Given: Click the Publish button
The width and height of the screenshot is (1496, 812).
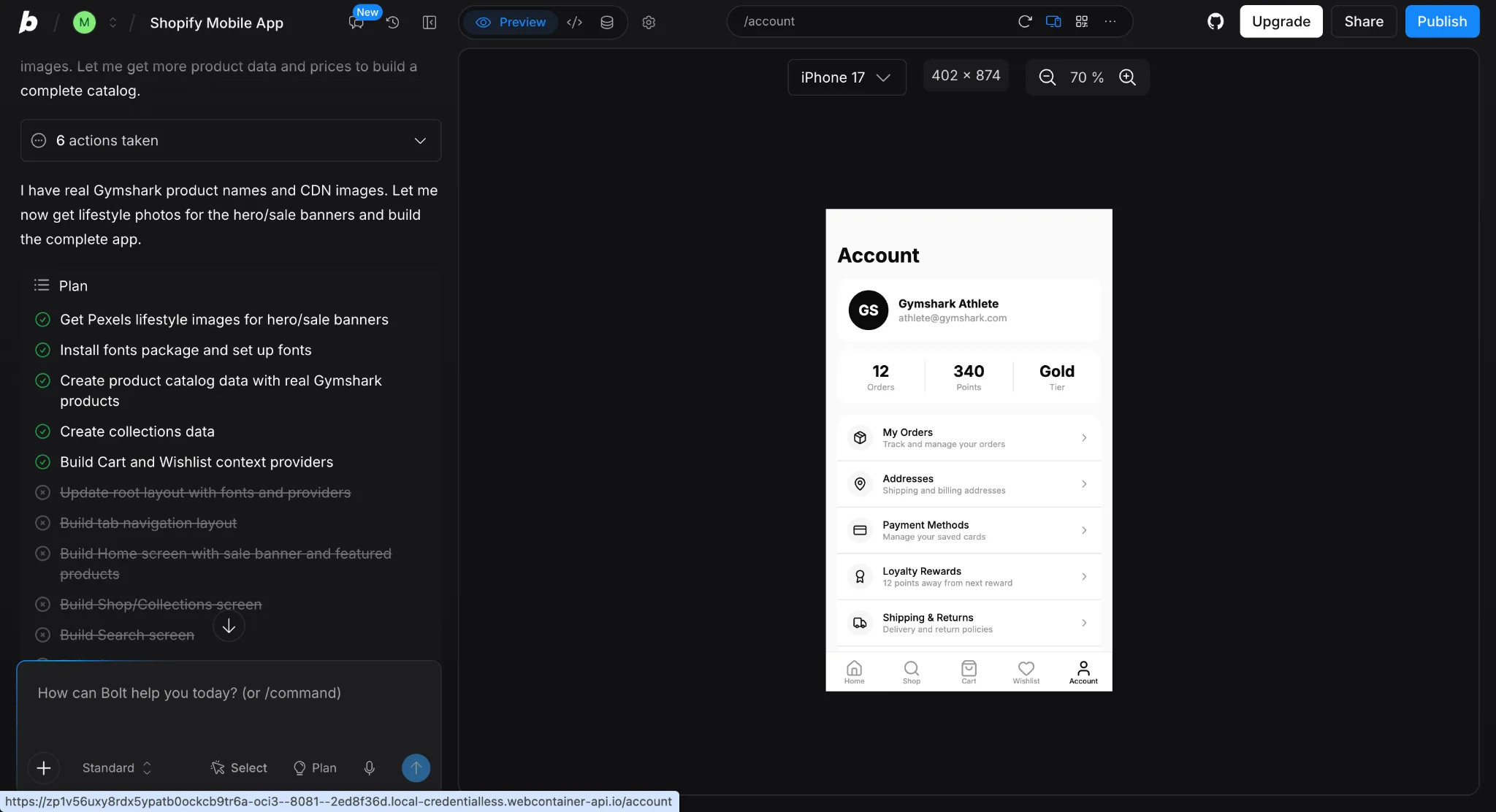Looking at the screenshot, I should pos(1443,22).
